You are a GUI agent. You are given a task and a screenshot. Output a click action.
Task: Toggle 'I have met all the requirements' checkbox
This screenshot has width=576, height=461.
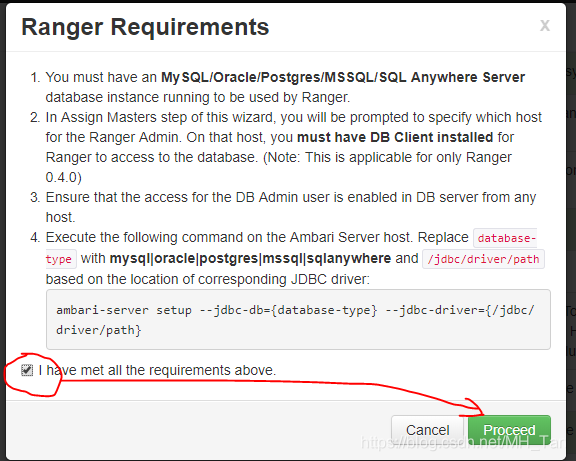(x=27, y=370)
